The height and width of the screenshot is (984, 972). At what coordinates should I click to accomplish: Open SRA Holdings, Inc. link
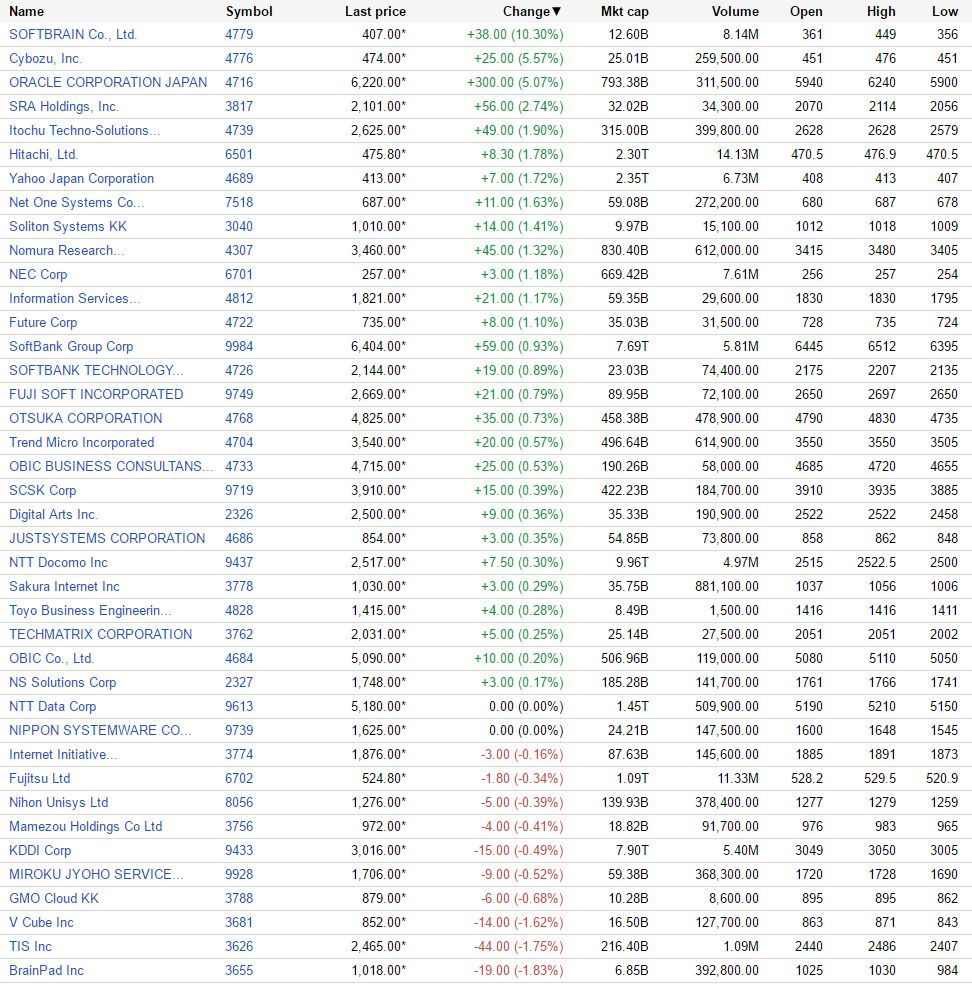click(63, 106)
